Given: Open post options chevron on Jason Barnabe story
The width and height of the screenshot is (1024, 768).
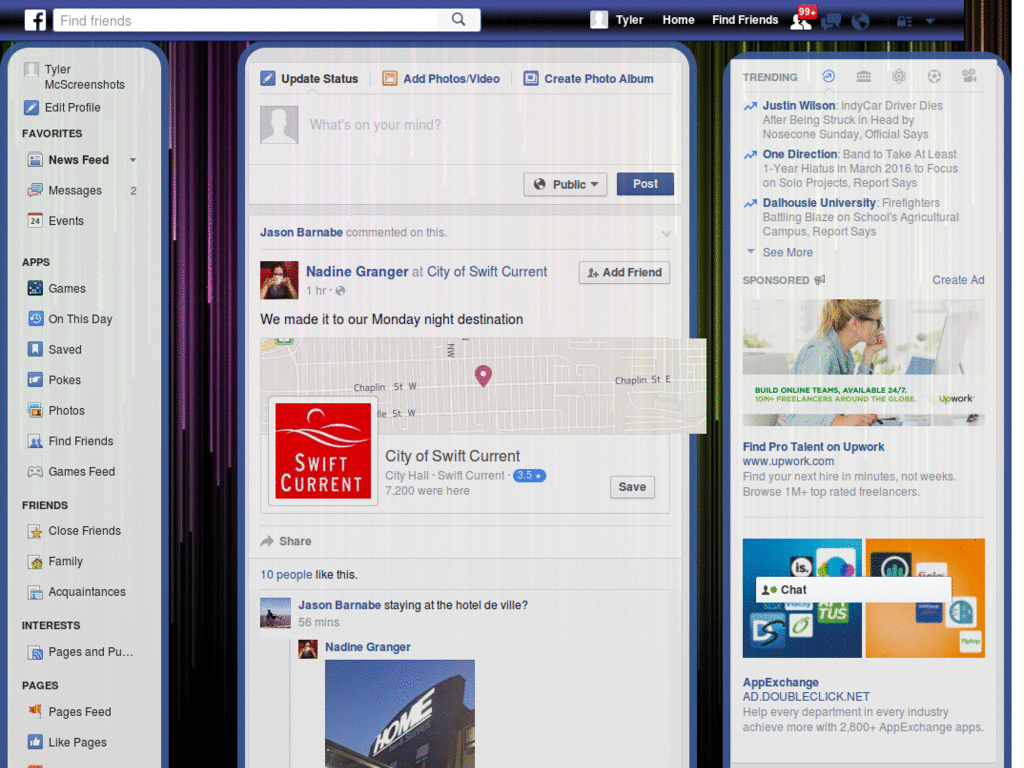Looking at the screenshot, I should (x=665, y=233).
